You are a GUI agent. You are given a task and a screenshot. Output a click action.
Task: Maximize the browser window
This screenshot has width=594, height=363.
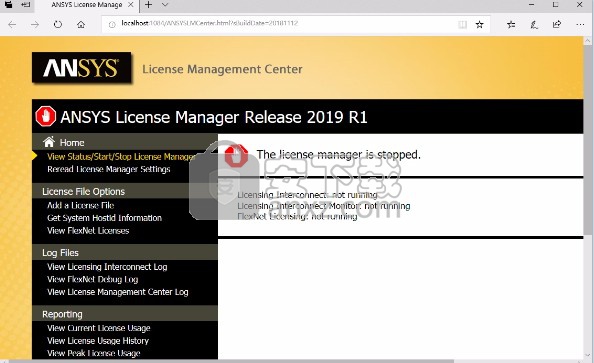click(x=555, y=5)
